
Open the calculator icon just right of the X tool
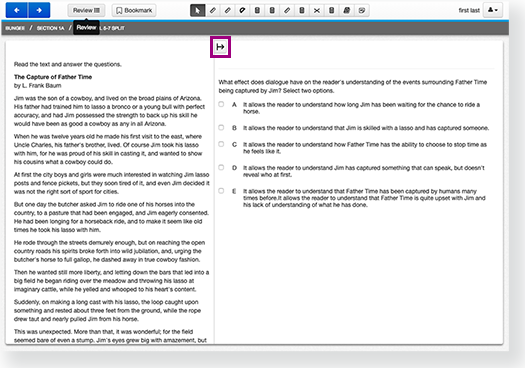[331, 10]
